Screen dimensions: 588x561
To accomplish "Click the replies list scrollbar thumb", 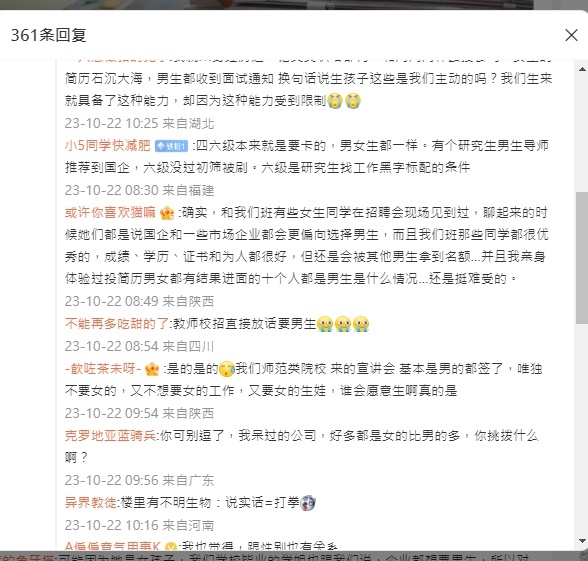I will [582, 257].
